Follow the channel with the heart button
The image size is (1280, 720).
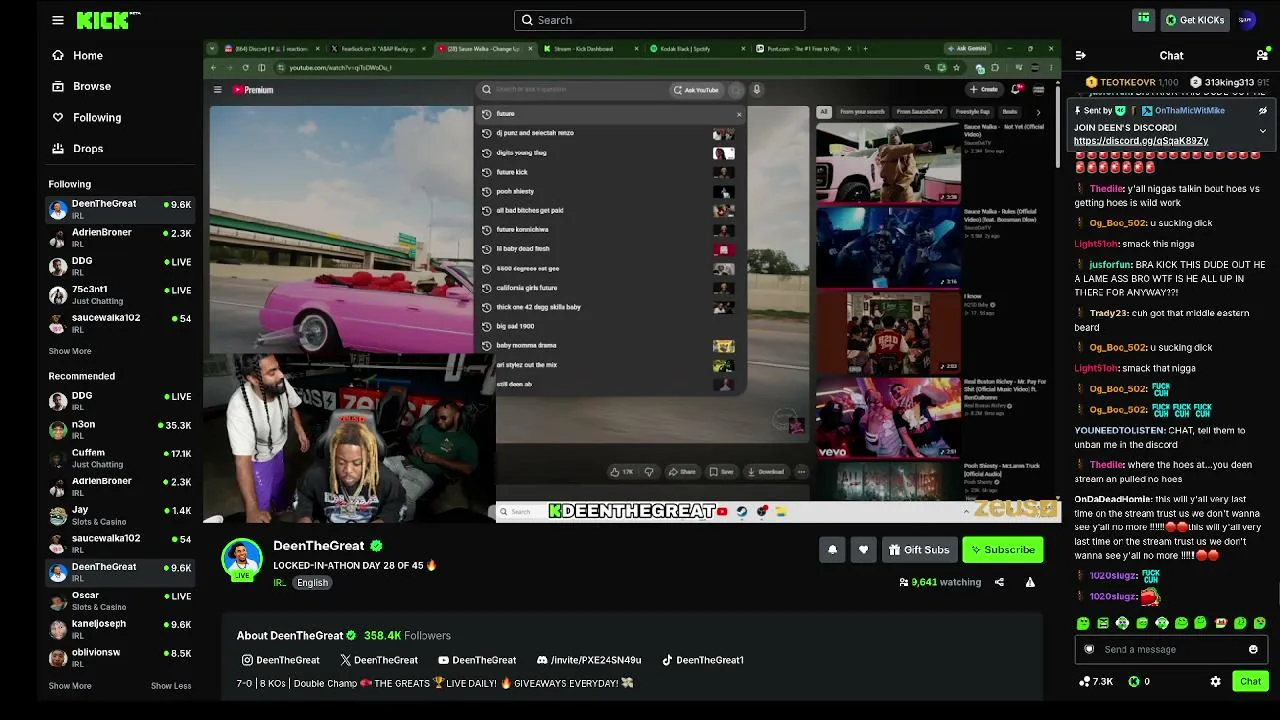(x=864, y=550)
